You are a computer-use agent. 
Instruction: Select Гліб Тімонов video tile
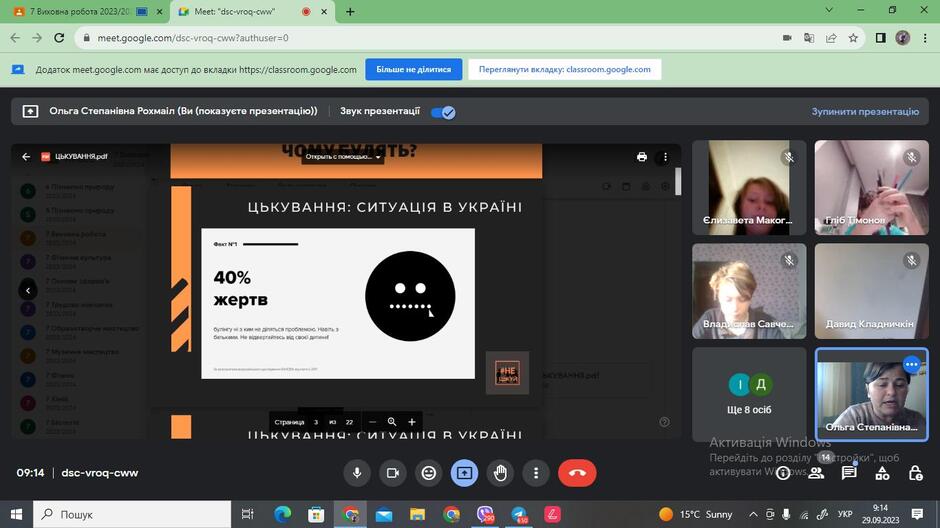(x=871, y=188)
